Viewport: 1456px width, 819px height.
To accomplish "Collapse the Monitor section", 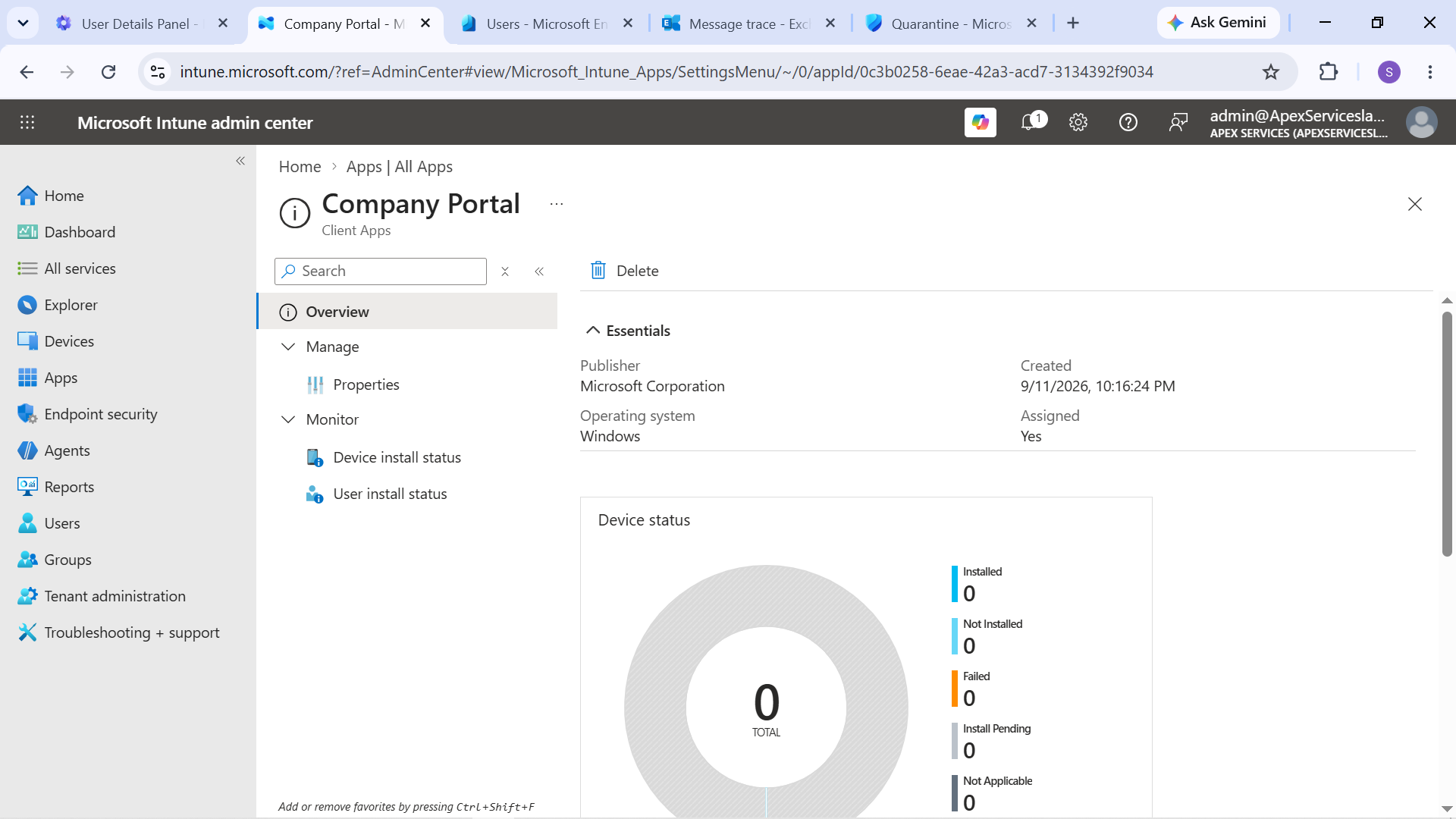I will click(288, 419).
